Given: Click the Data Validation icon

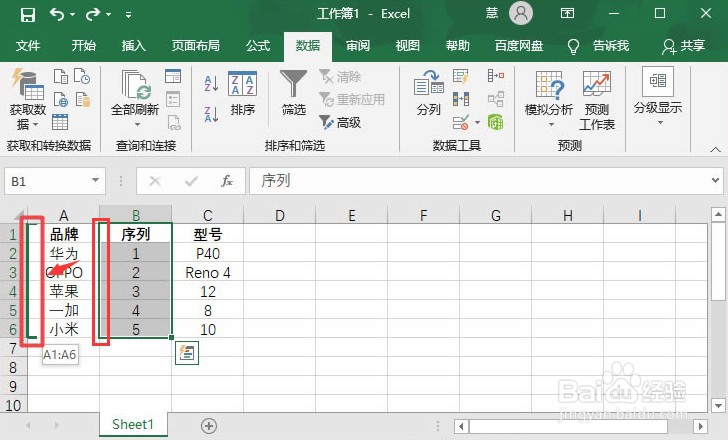Looking at the screenshot, I should pos(461,123).
